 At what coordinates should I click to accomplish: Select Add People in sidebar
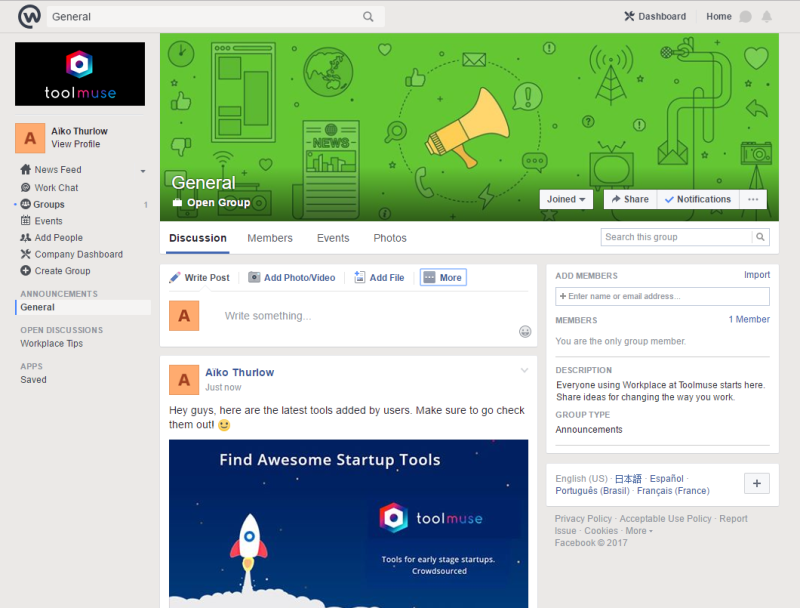52,238
